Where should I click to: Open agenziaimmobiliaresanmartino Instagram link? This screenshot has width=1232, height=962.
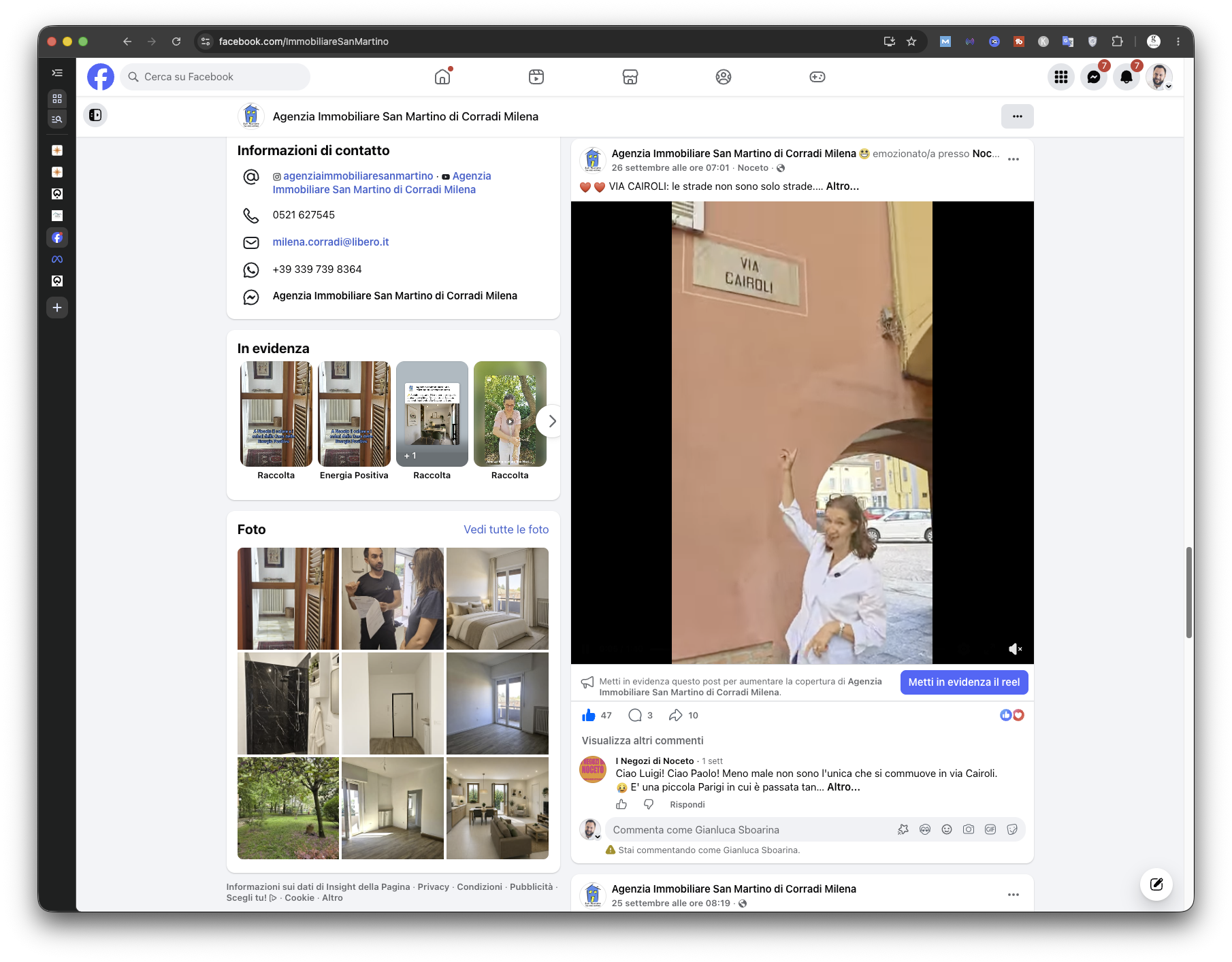(x=358, y=176)
